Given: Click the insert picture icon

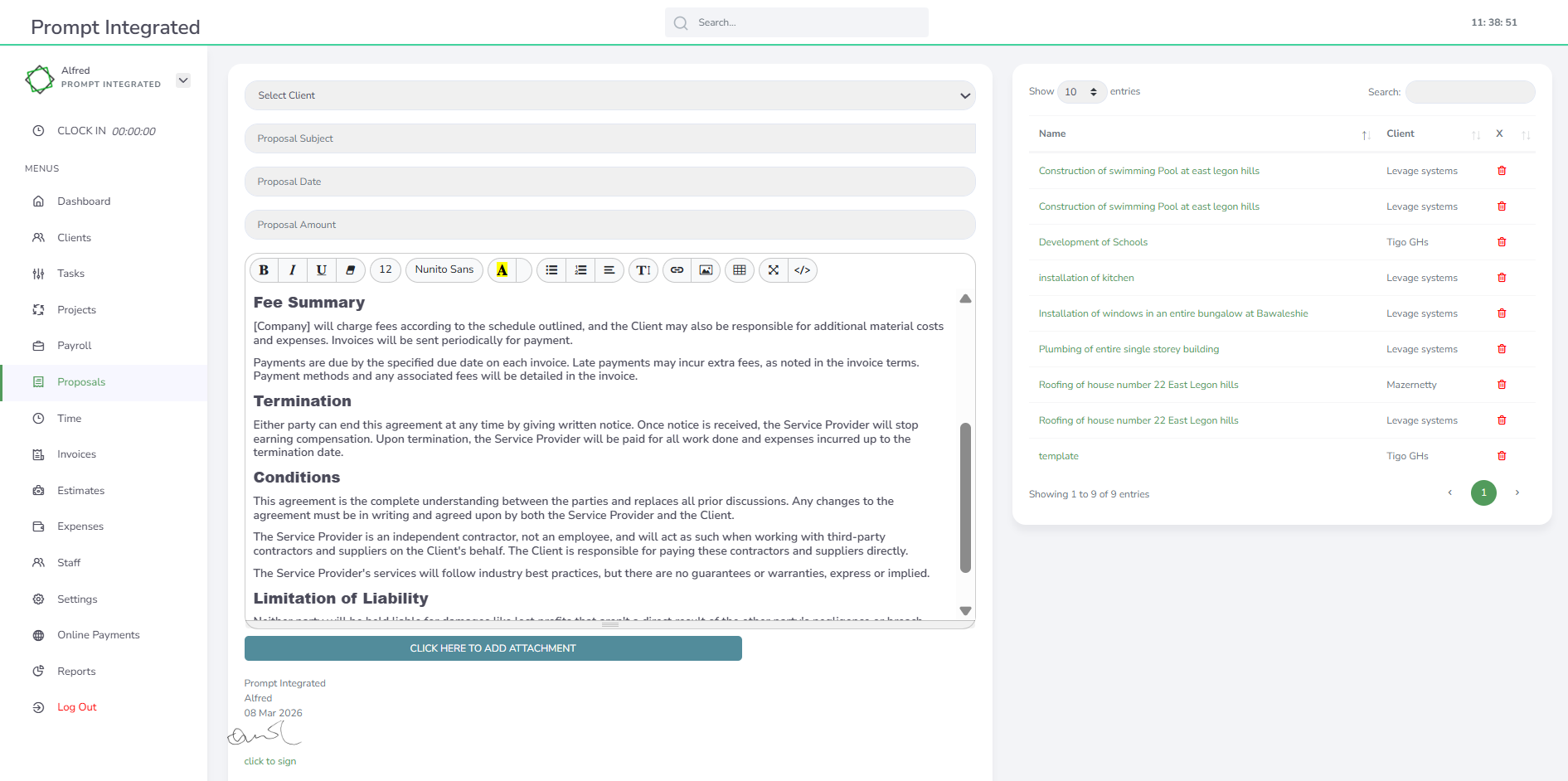Looking at the screenshot, I should pos(706,270).
